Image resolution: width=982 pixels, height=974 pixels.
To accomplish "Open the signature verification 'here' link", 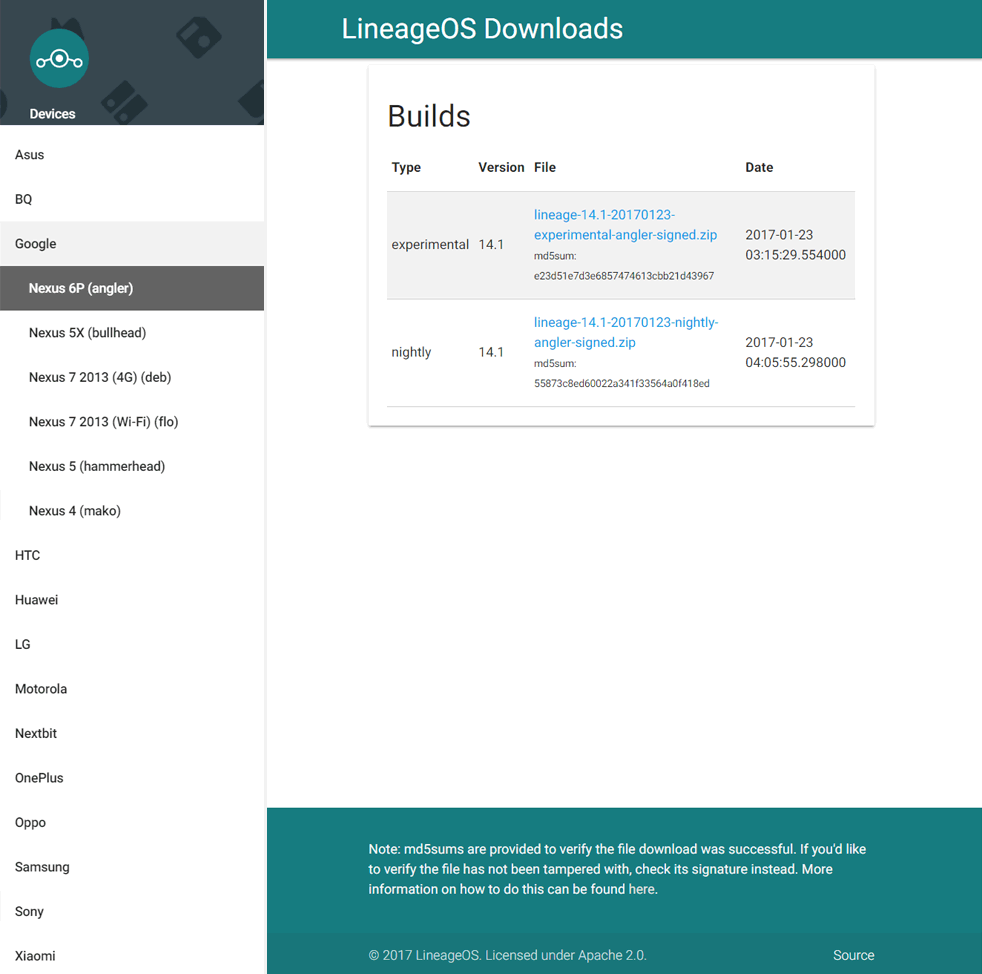I will coord(641,889).
